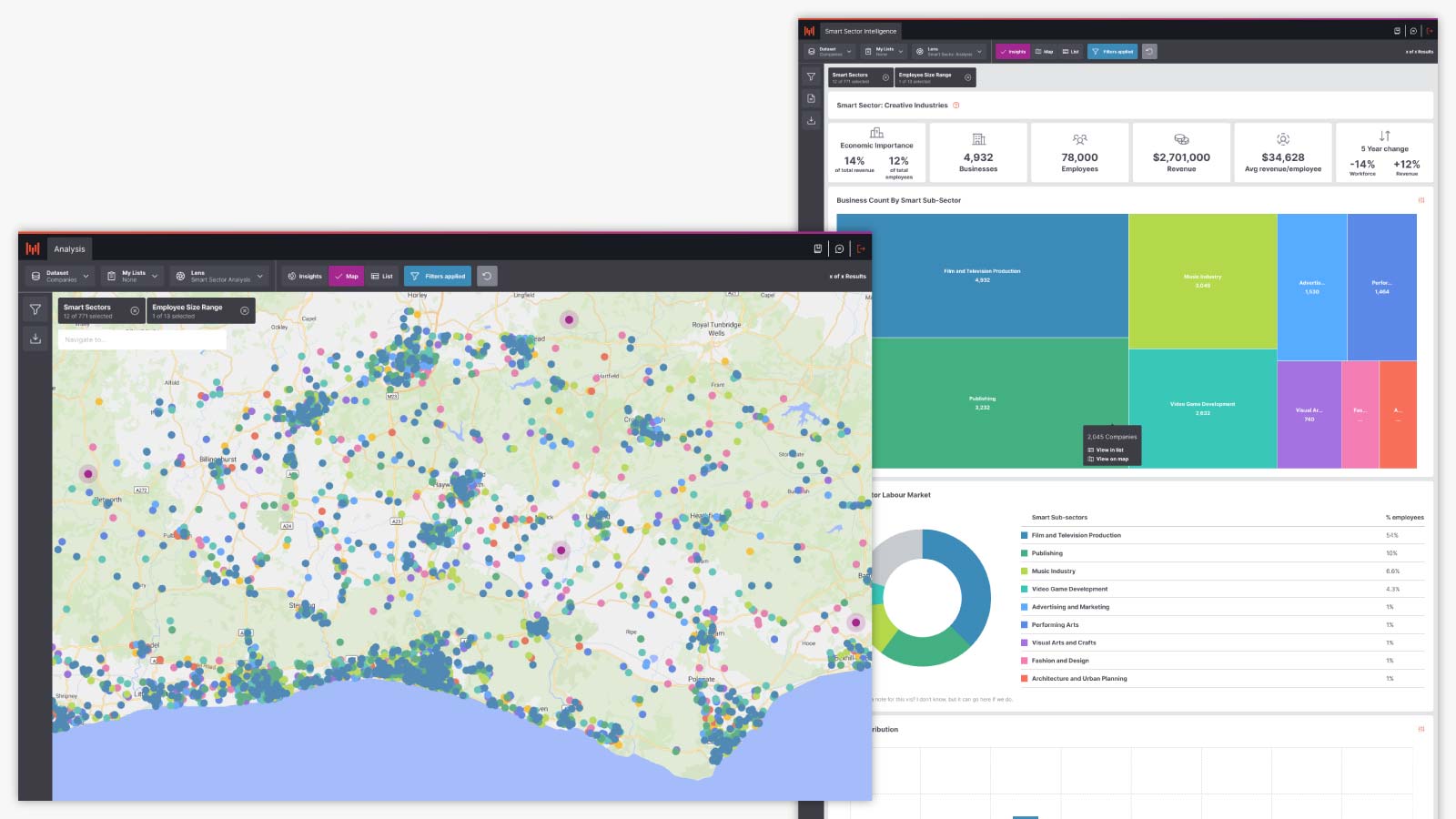This screenshot has width=1456, height=819.
Task: Open Lens dropdown in Smart Sector Intelligence window
Action: click(948, 52)
